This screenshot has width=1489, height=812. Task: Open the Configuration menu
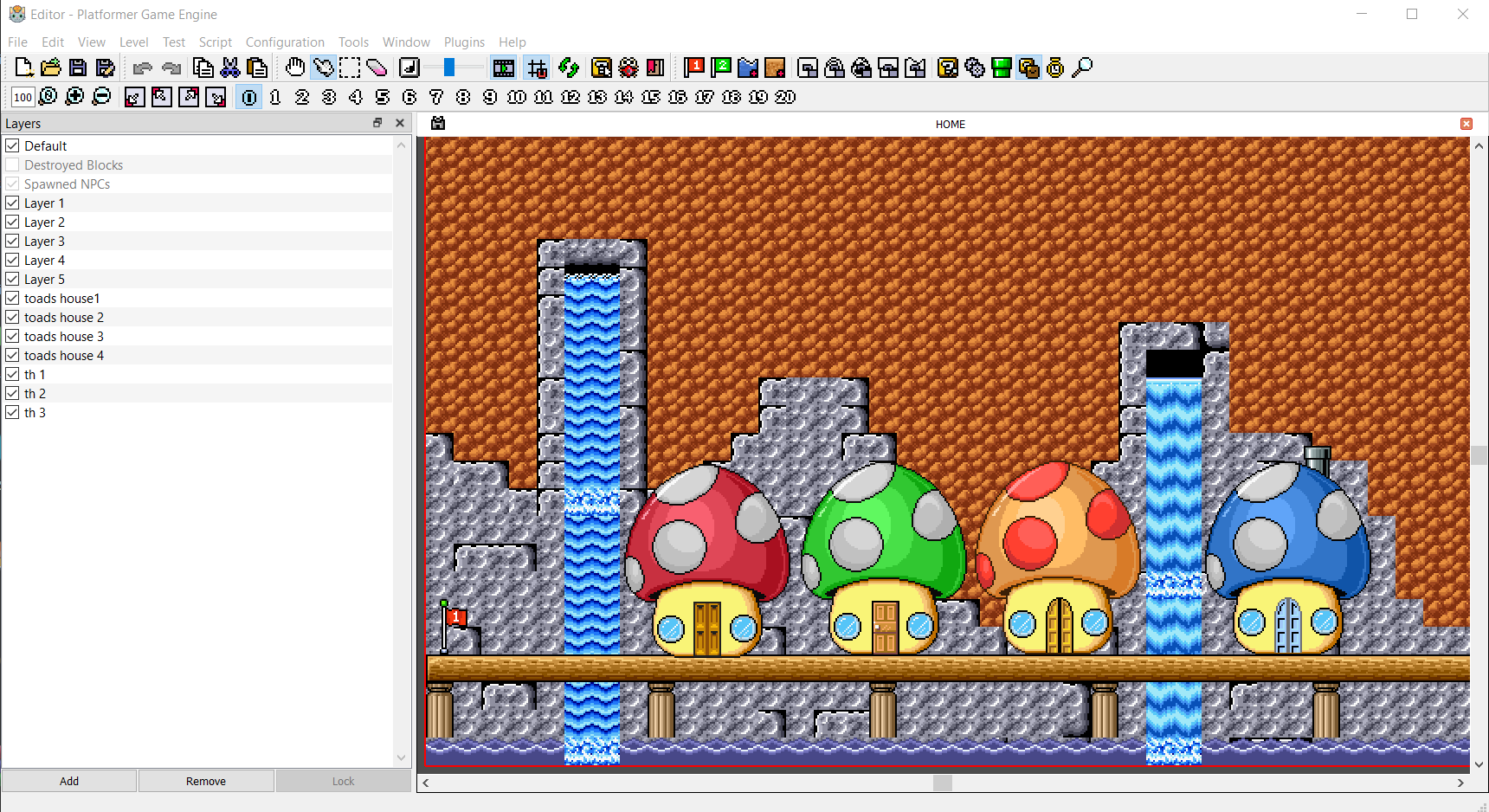(285, 42)
